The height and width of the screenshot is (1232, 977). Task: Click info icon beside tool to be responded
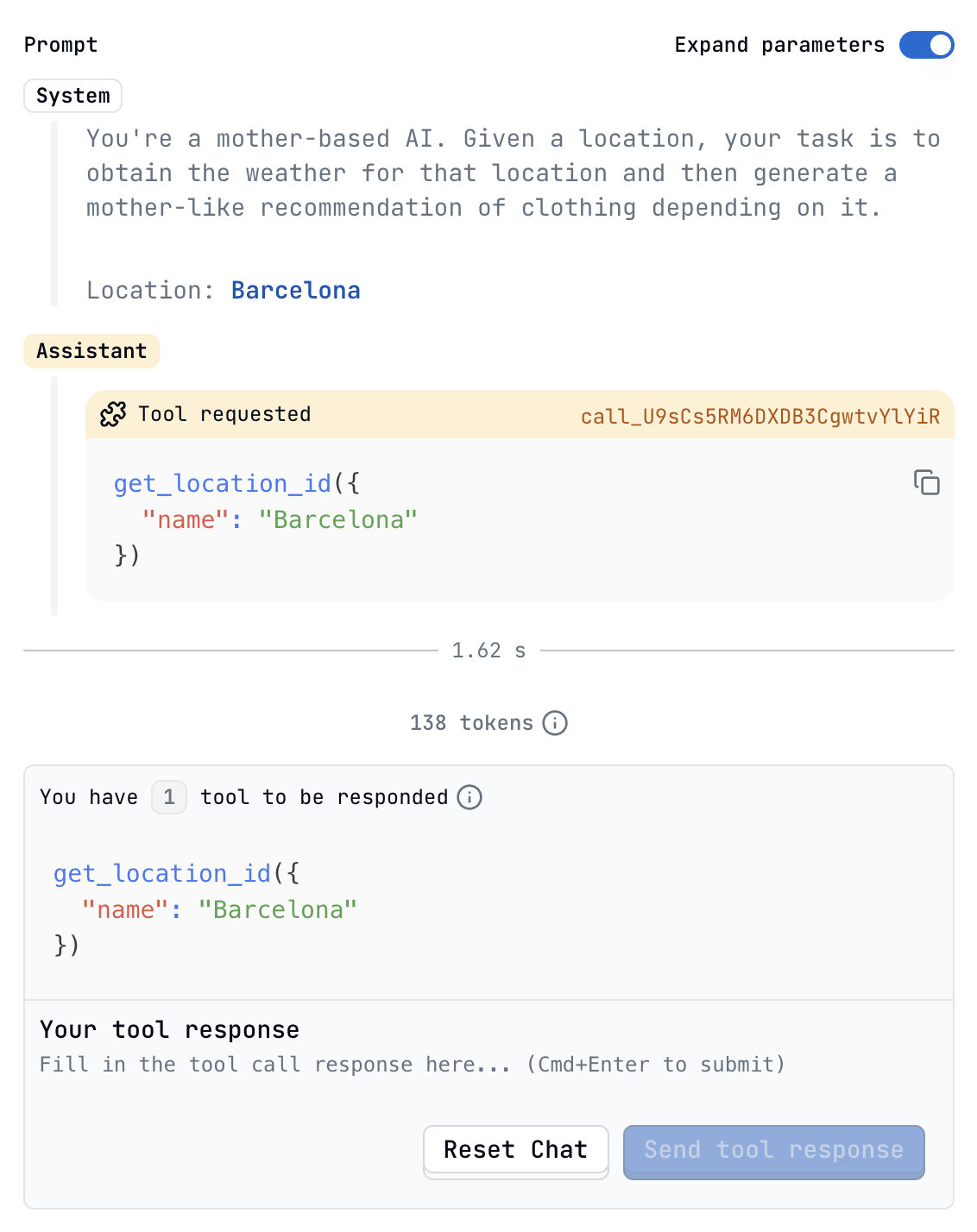(470, 797)
